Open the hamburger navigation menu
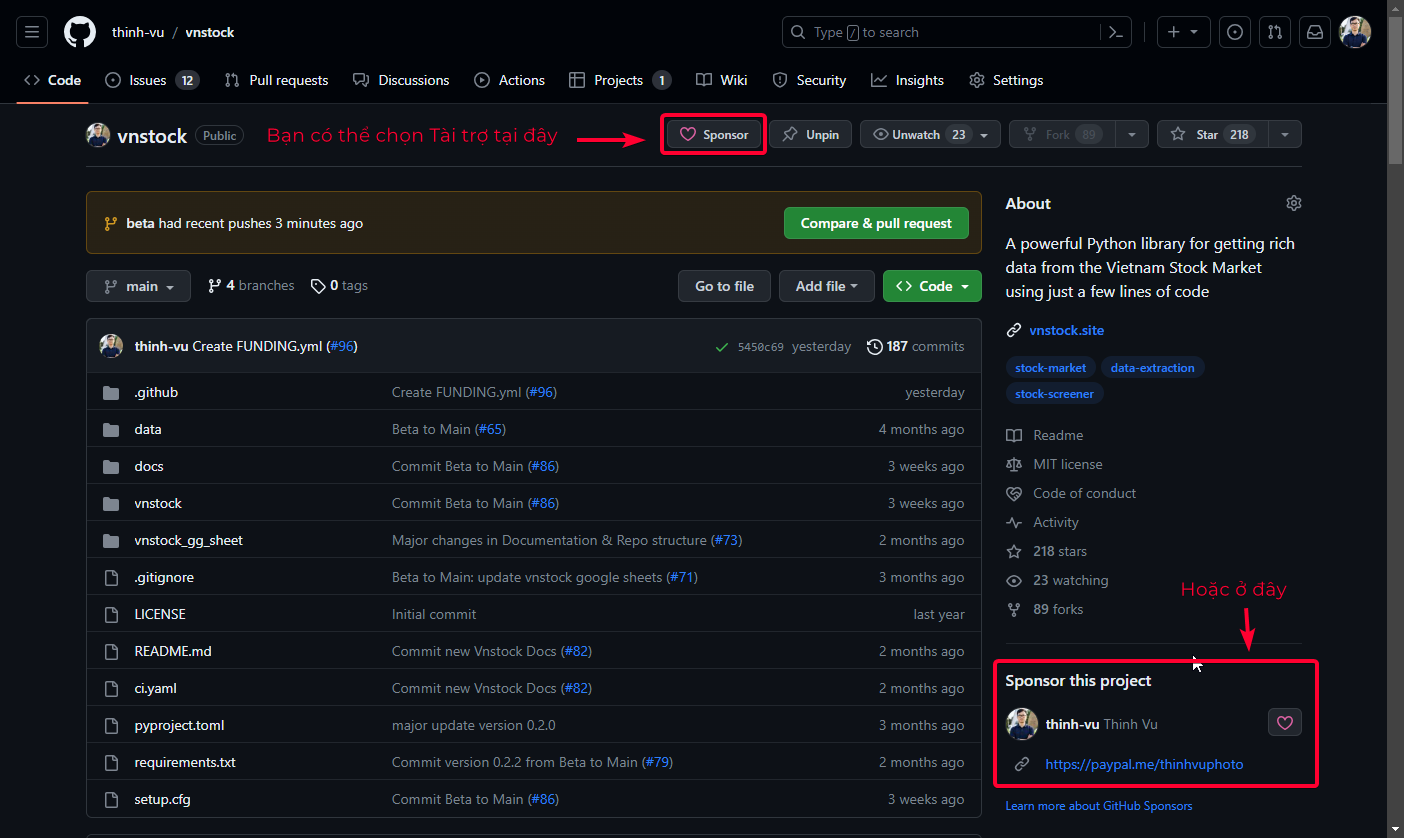The image size is (1404, 838). coord(32,32)
